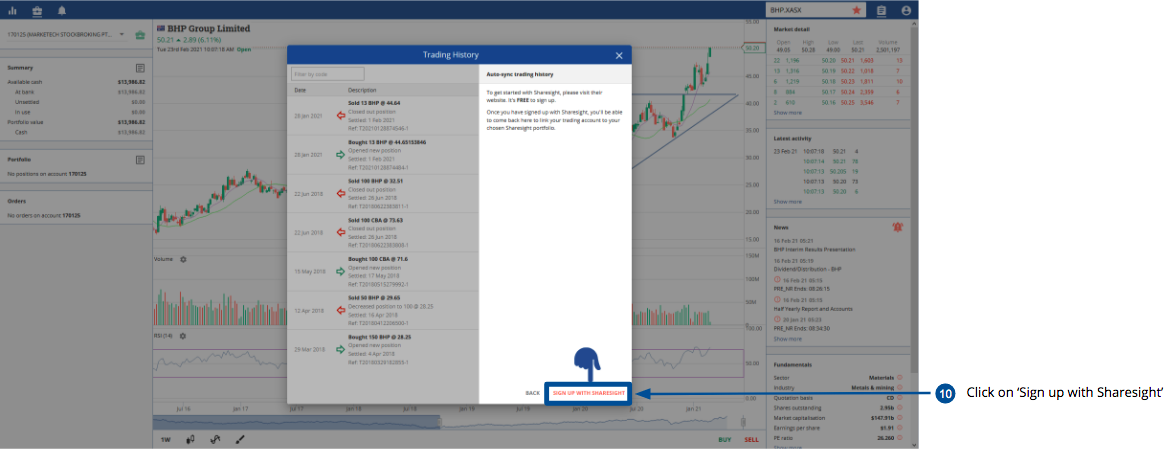Expand the account selector dropdown 170125
The height and width of the screenshot is (449, 1165).
coord(69,35)
